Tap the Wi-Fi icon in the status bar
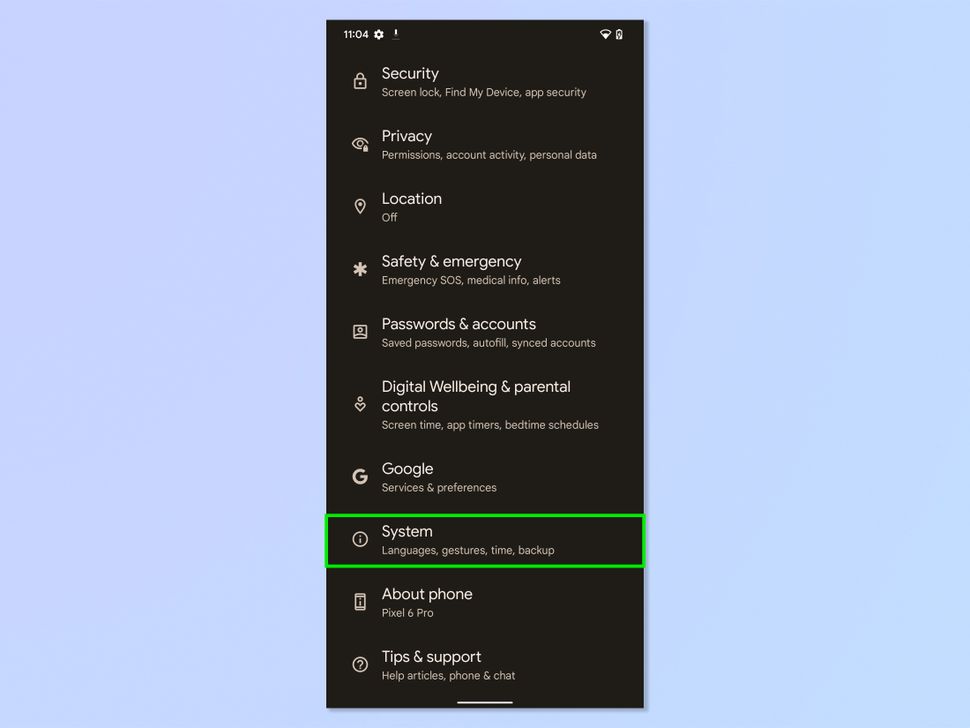The height and width of the screenshot is (728, 970). coord(605,34)
